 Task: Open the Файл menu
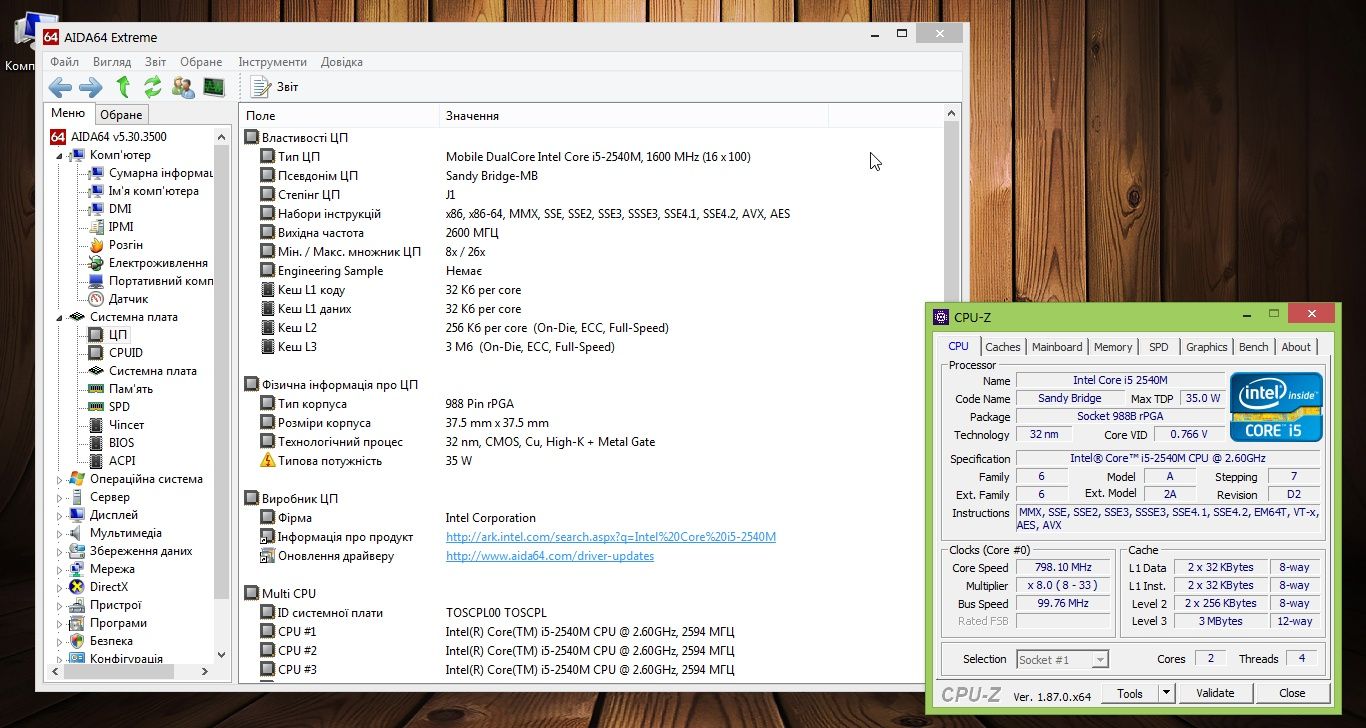64,62
